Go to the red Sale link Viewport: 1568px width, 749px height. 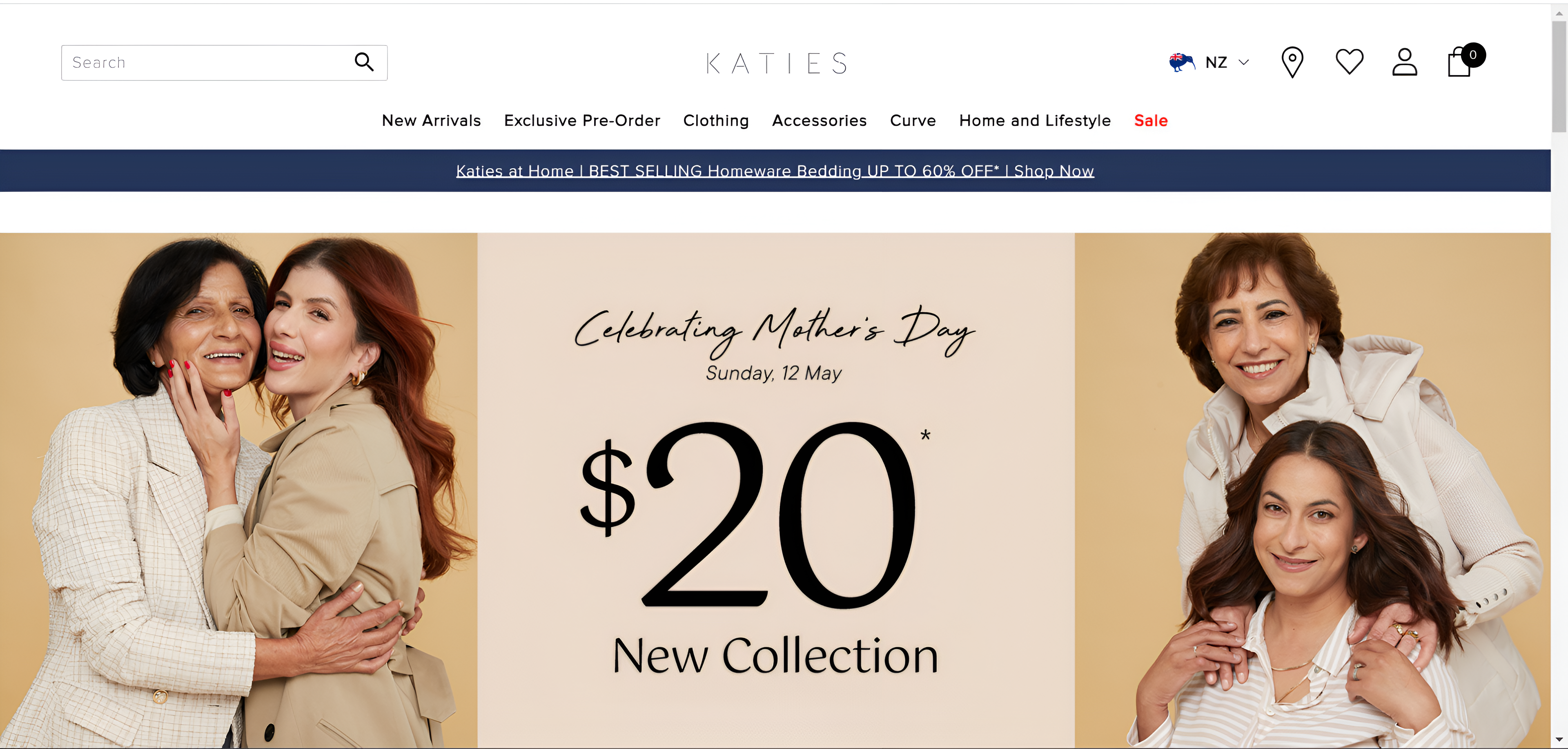pos(1150,120)
